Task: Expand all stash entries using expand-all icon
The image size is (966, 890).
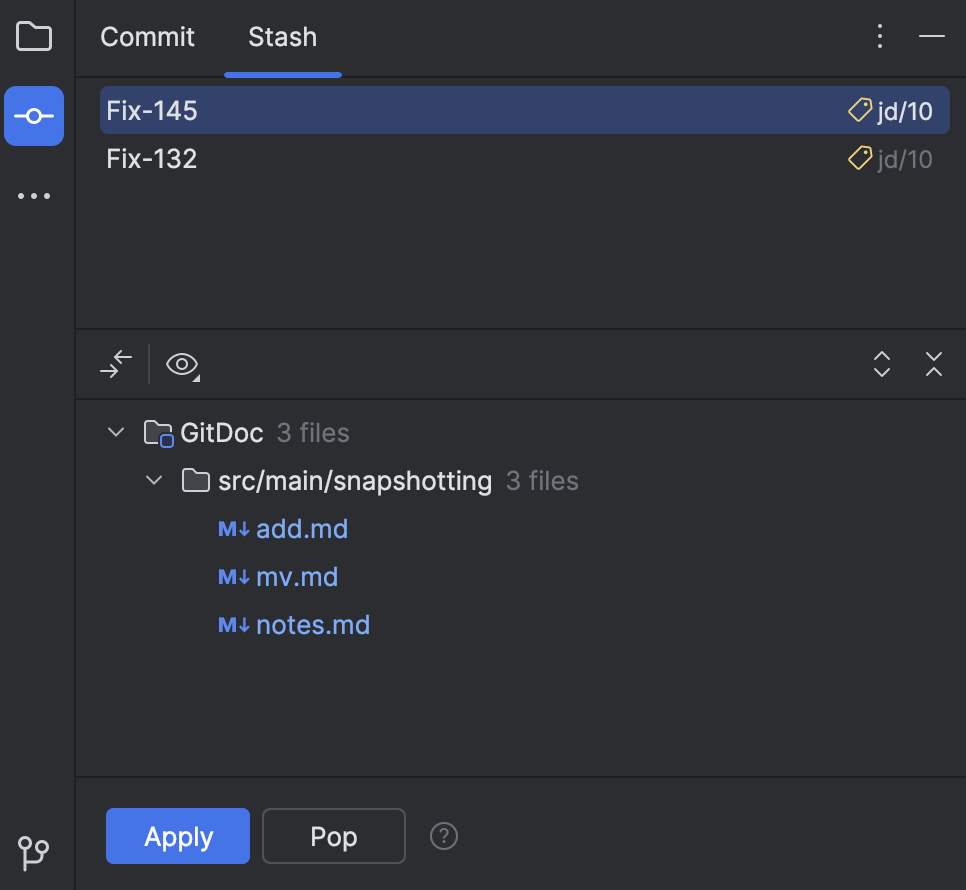Action: tap(881, 364)
